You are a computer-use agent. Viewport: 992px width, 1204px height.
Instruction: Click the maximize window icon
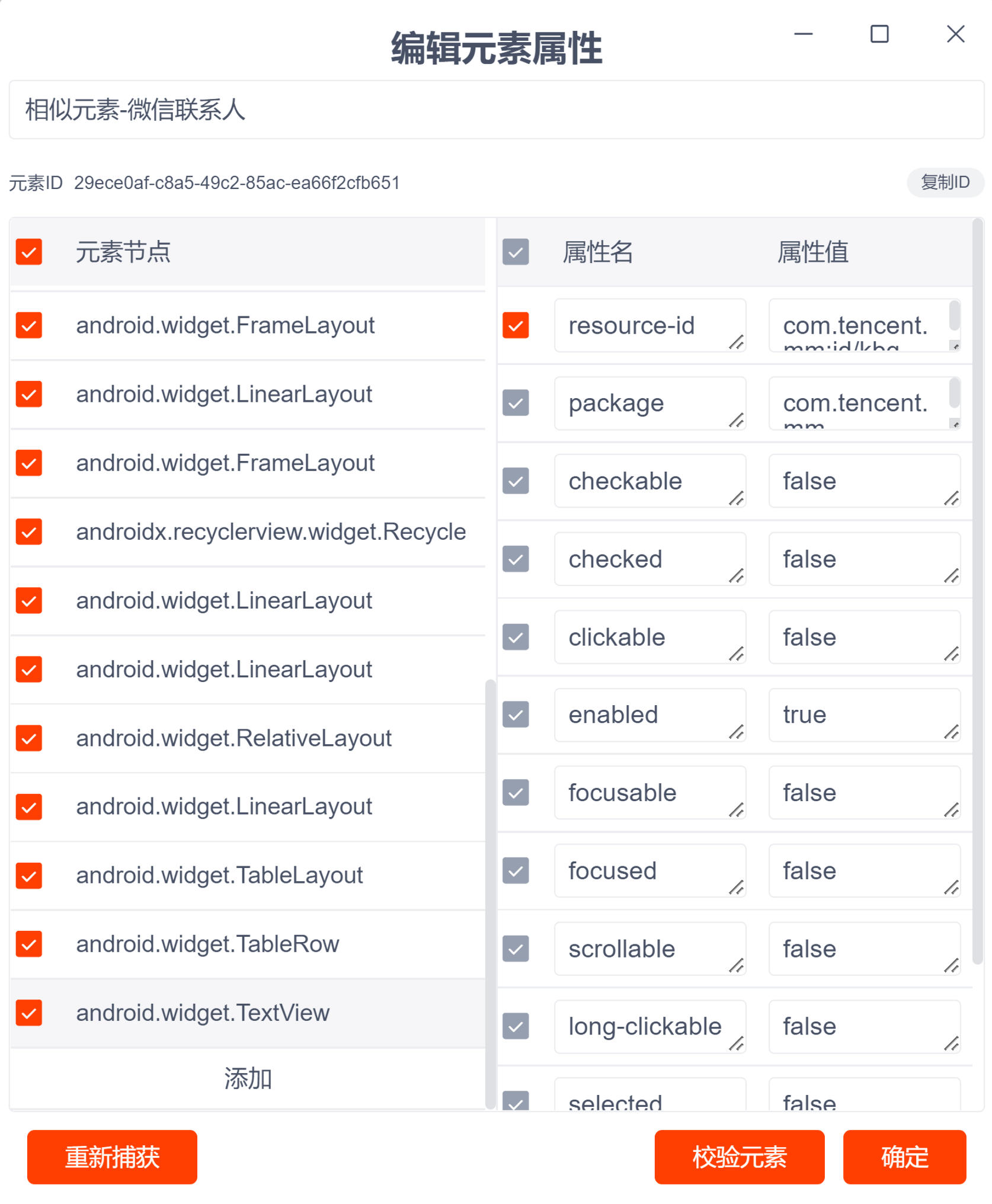click(x=879, y=34)
